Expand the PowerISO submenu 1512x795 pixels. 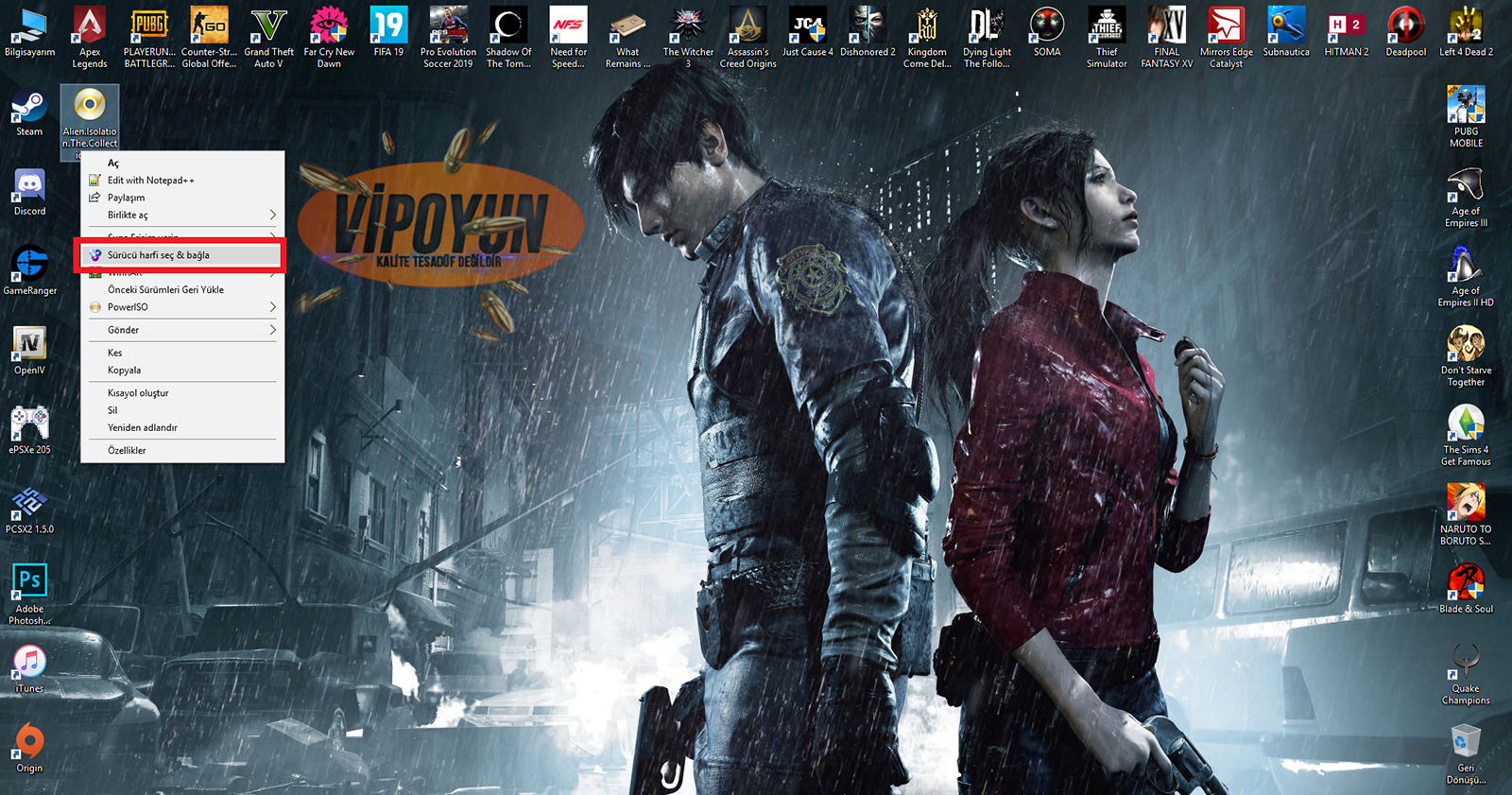182,307
